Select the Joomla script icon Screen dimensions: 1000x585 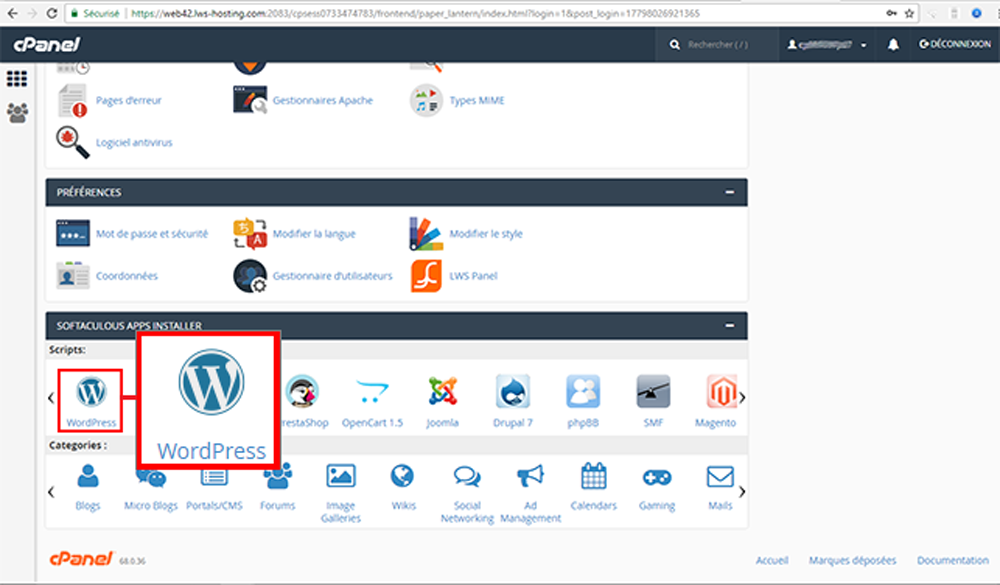(x=442, y=392)
